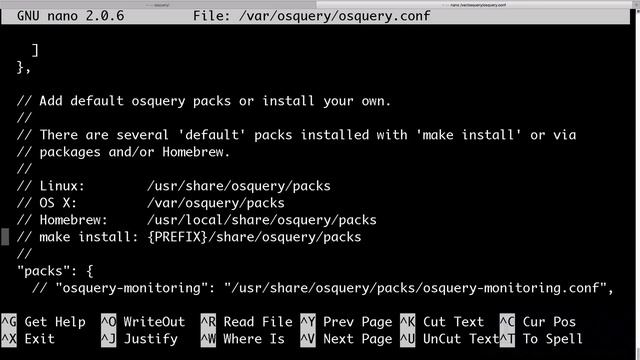Click the 'File: /var/osquery/osquery.conf' header text
This screenshot has height=360, width=640.
pos(311,16)
